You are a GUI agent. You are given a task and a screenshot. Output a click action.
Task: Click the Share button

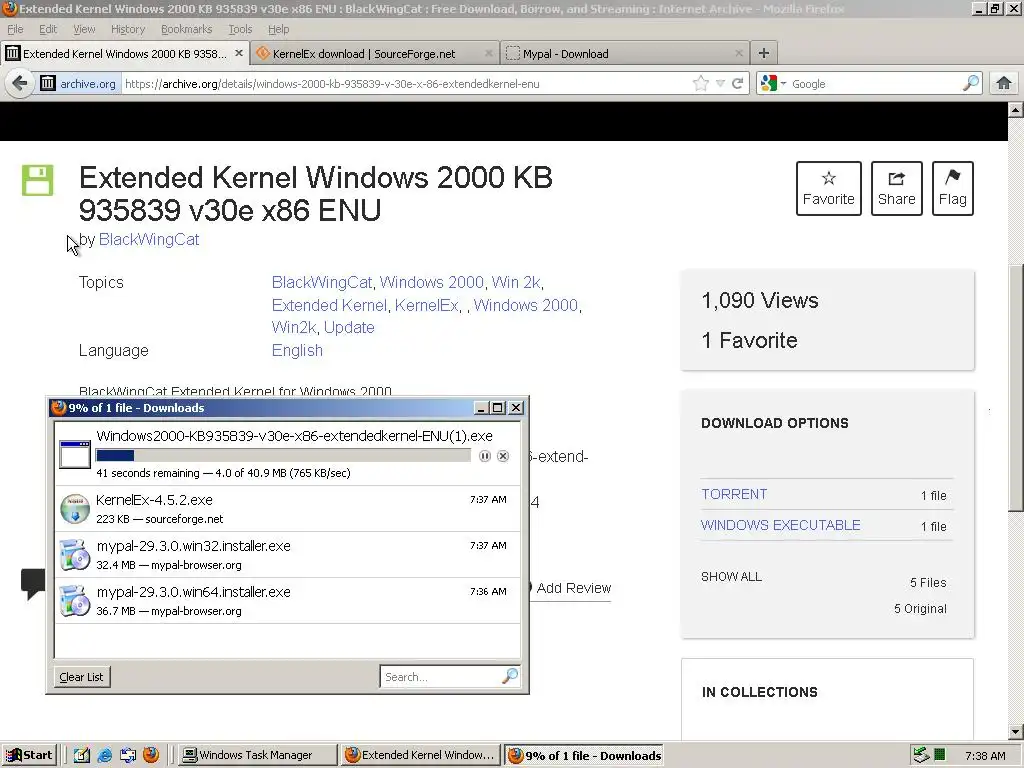[896, 188]
